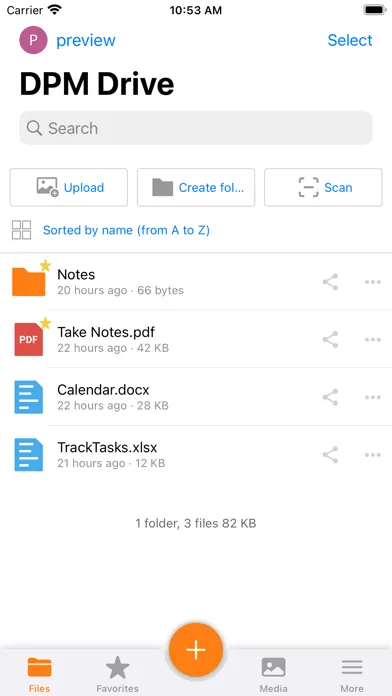The width and height of the screenshot is (392, 696).
Task: Share the Take Notes.pdf file
Action: pyautogui.click(x=330, y=340)
